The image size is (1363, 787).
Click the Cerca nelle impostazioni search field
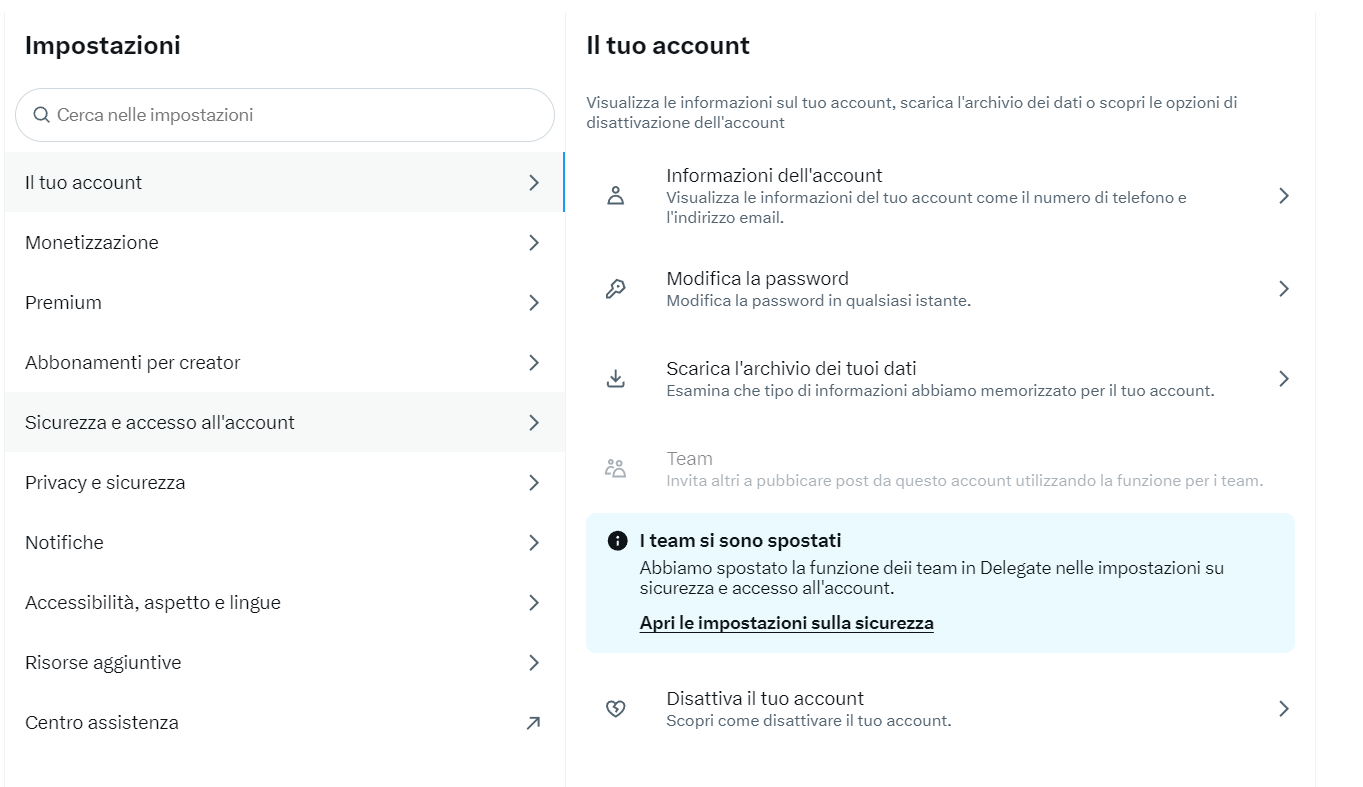284,114
